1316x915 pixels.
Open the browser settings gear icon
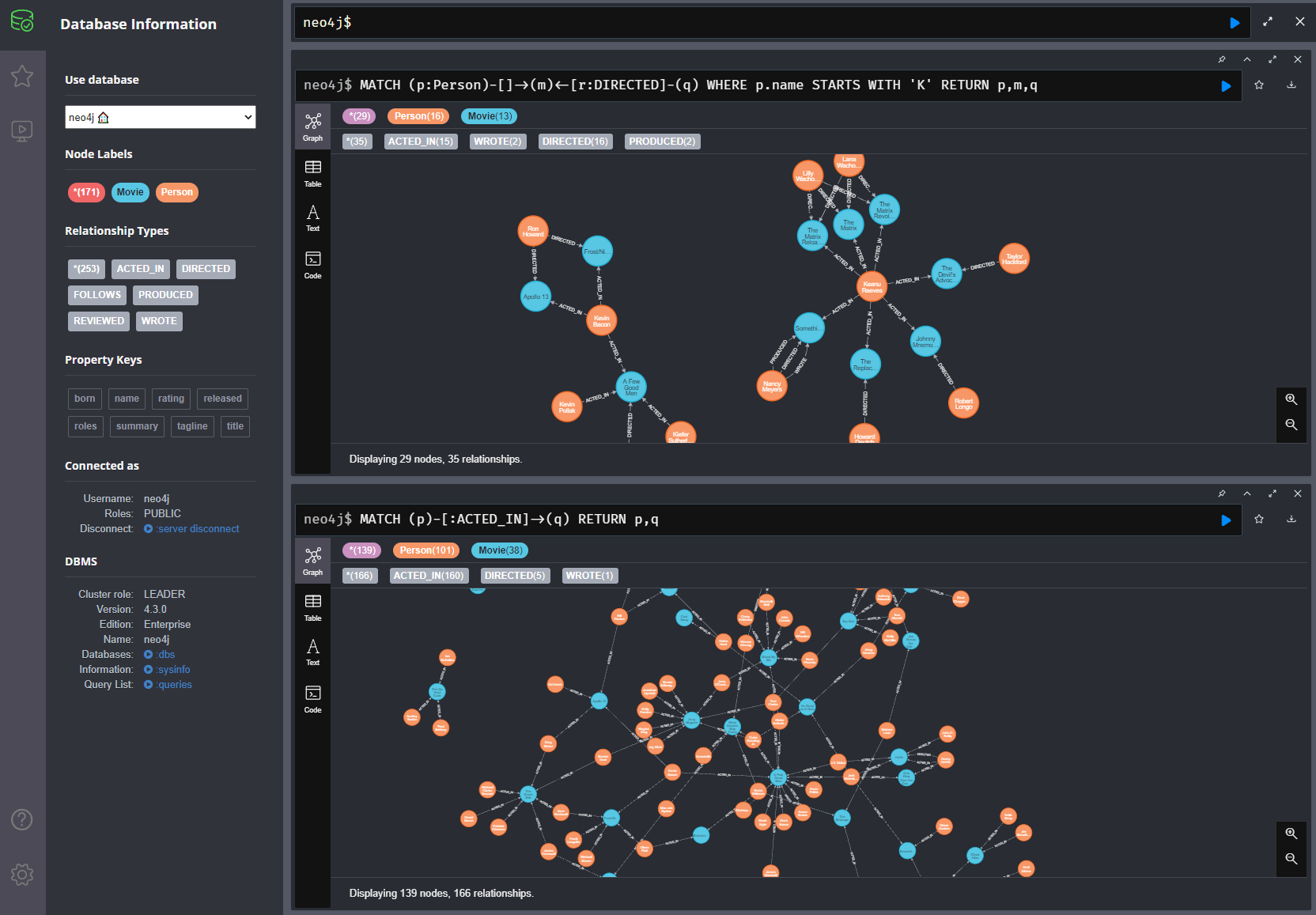tap(22, 874)
